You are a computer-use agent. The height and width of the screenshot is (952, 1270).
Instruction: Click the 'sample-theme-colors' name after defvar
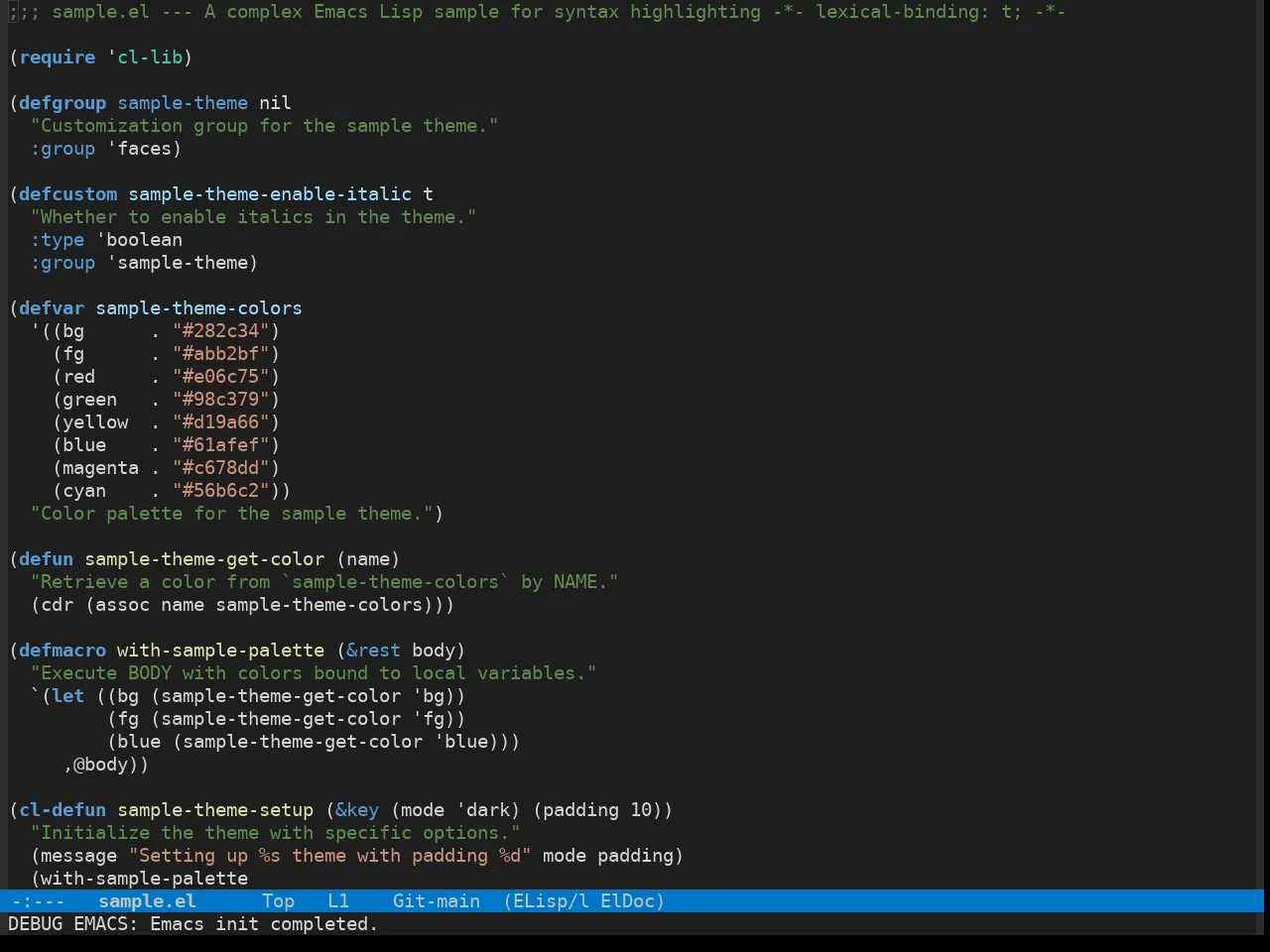pos(199,307)
